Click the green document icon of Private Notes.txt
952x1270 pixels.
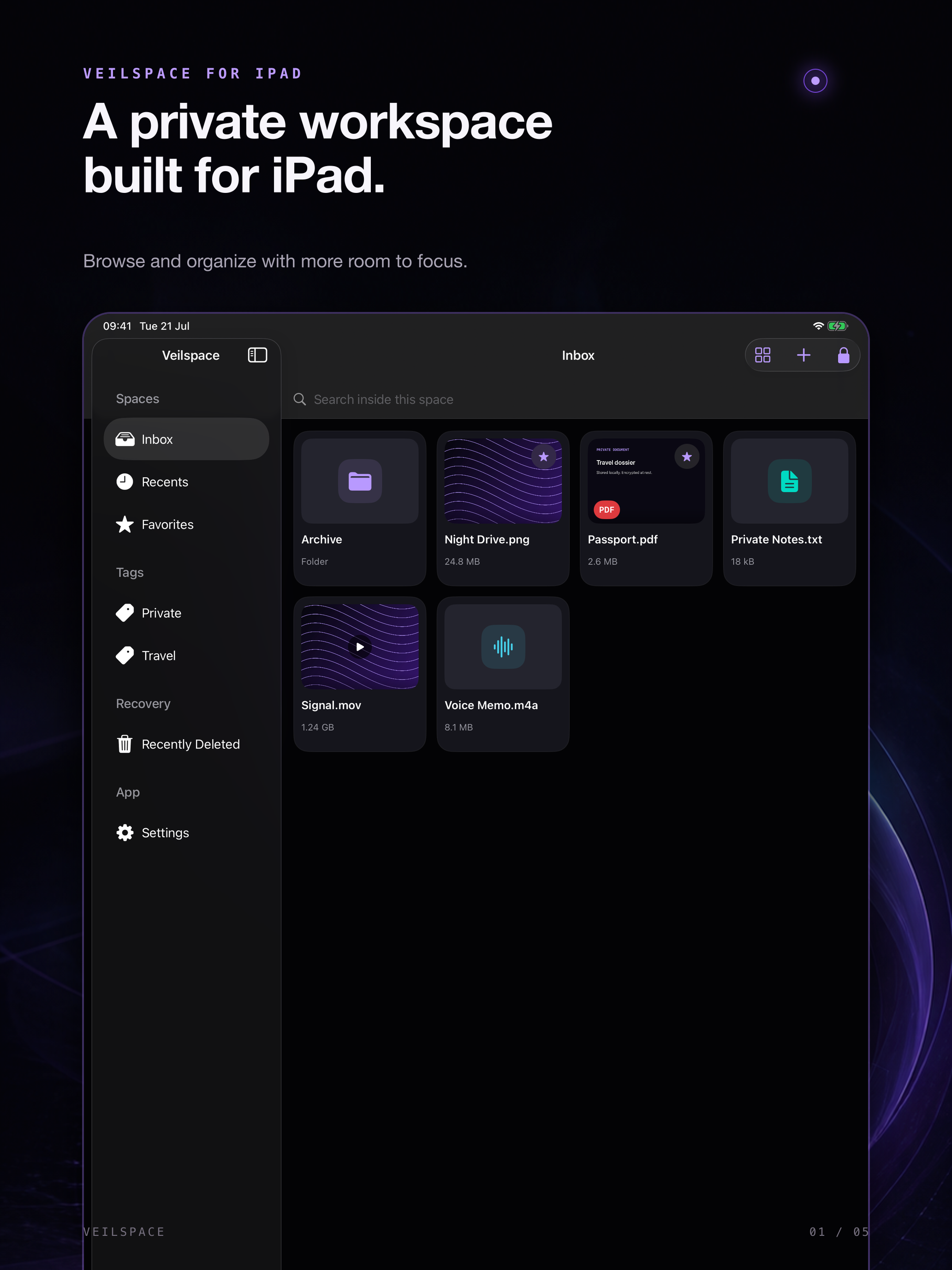click(x=789, y=481)
